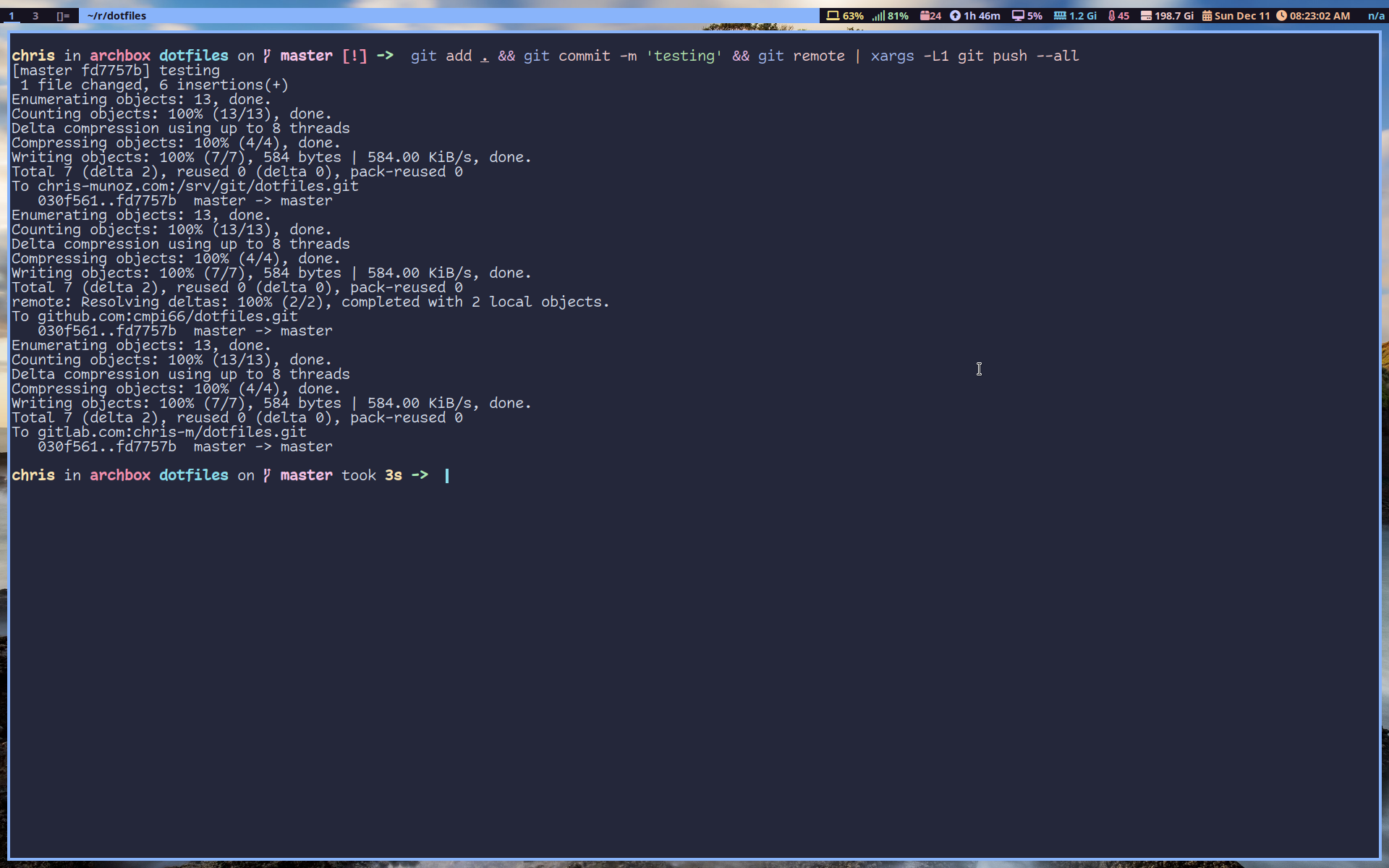Click the '[master fd7757b] testing' output line
1389x868 pixels.
116,71
